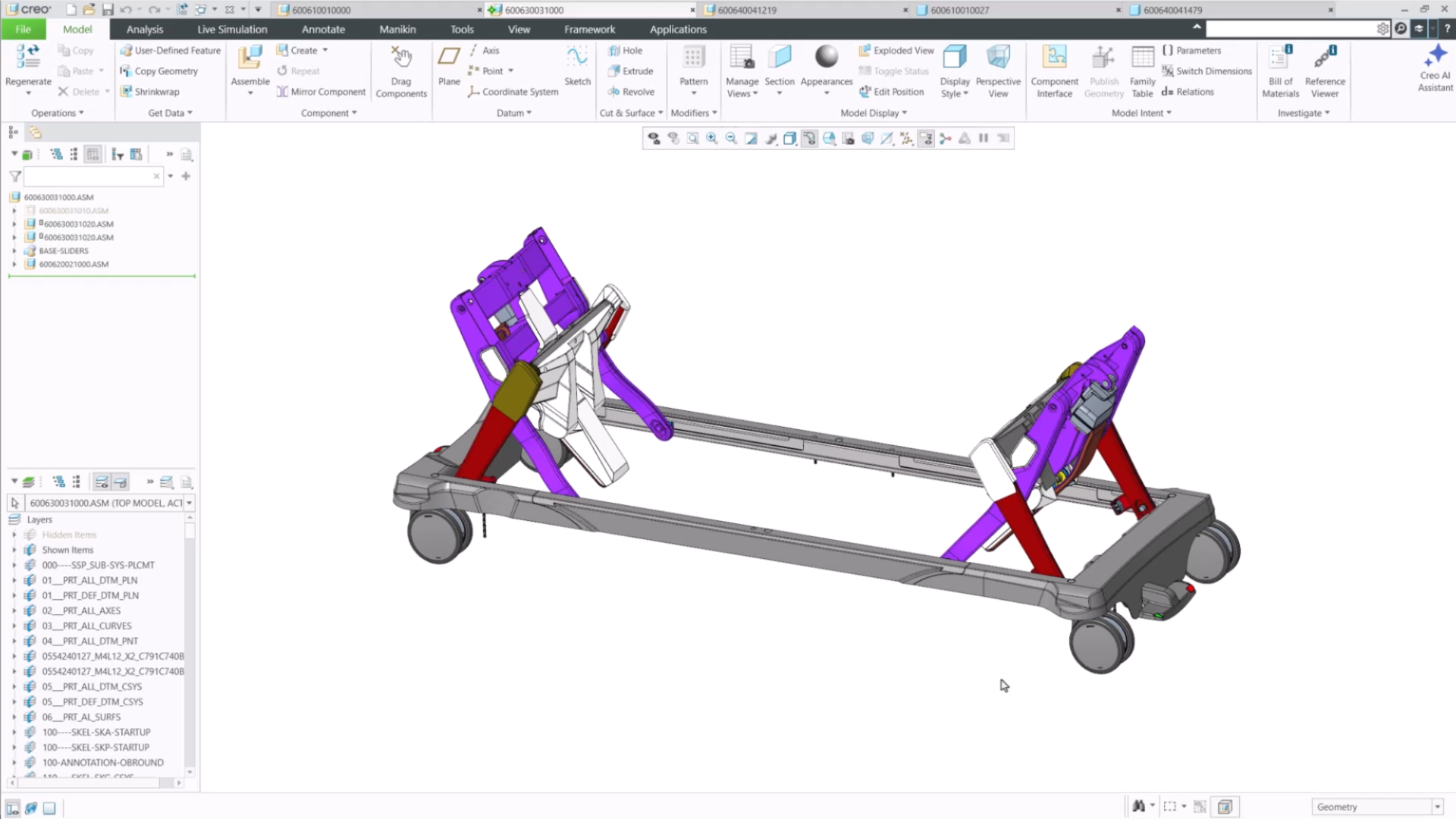
Task: Toggle Exploded View
Action: (896, 50)
